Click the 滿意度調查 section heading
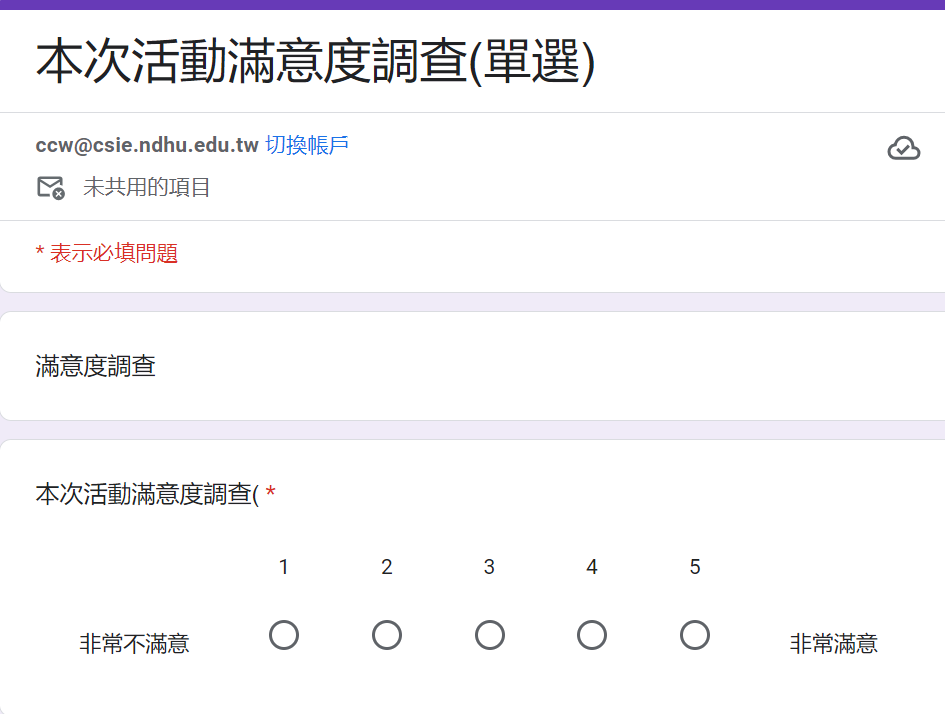Image resolution: width=945 pixels, height=714 pixels. [x=96, y=366]
